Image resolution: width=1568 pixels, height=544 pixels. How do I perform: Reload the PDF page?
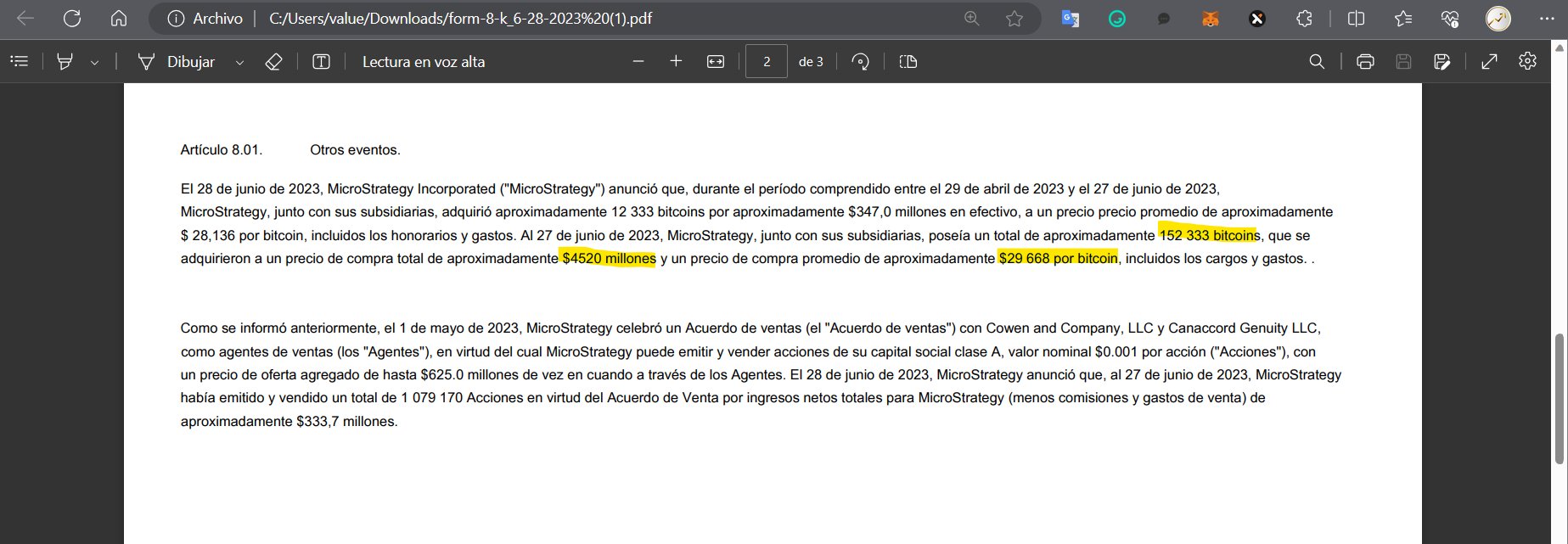click(72, 19)
